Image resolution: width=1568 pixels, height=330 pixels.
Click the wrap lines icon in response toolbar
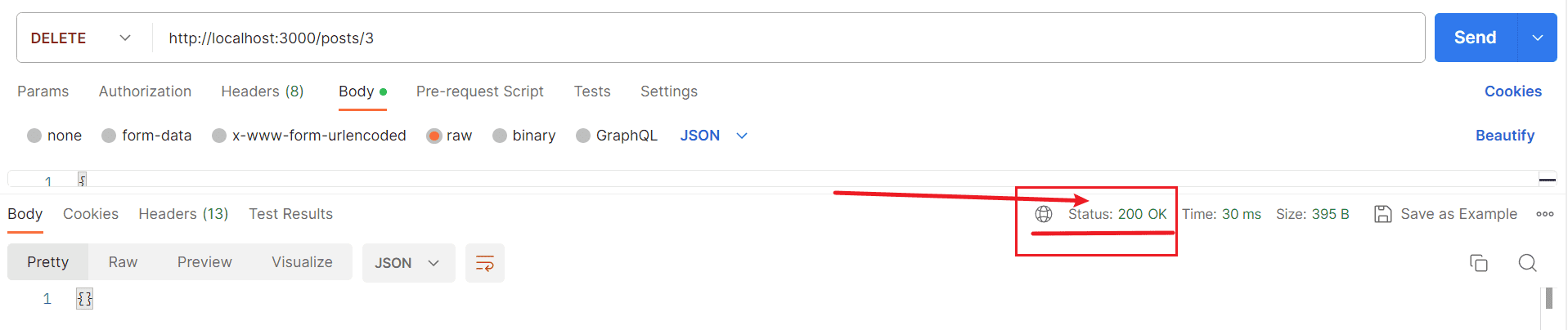485,263
